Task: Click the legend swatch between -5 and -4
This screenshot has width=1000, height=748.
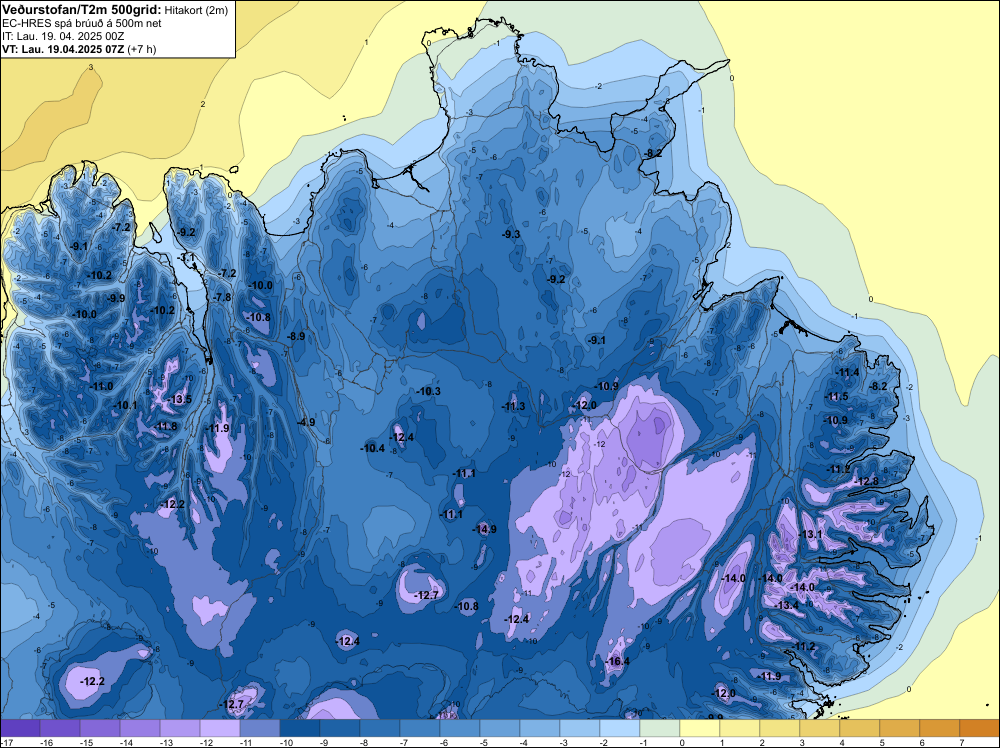Action: (500, 728)
